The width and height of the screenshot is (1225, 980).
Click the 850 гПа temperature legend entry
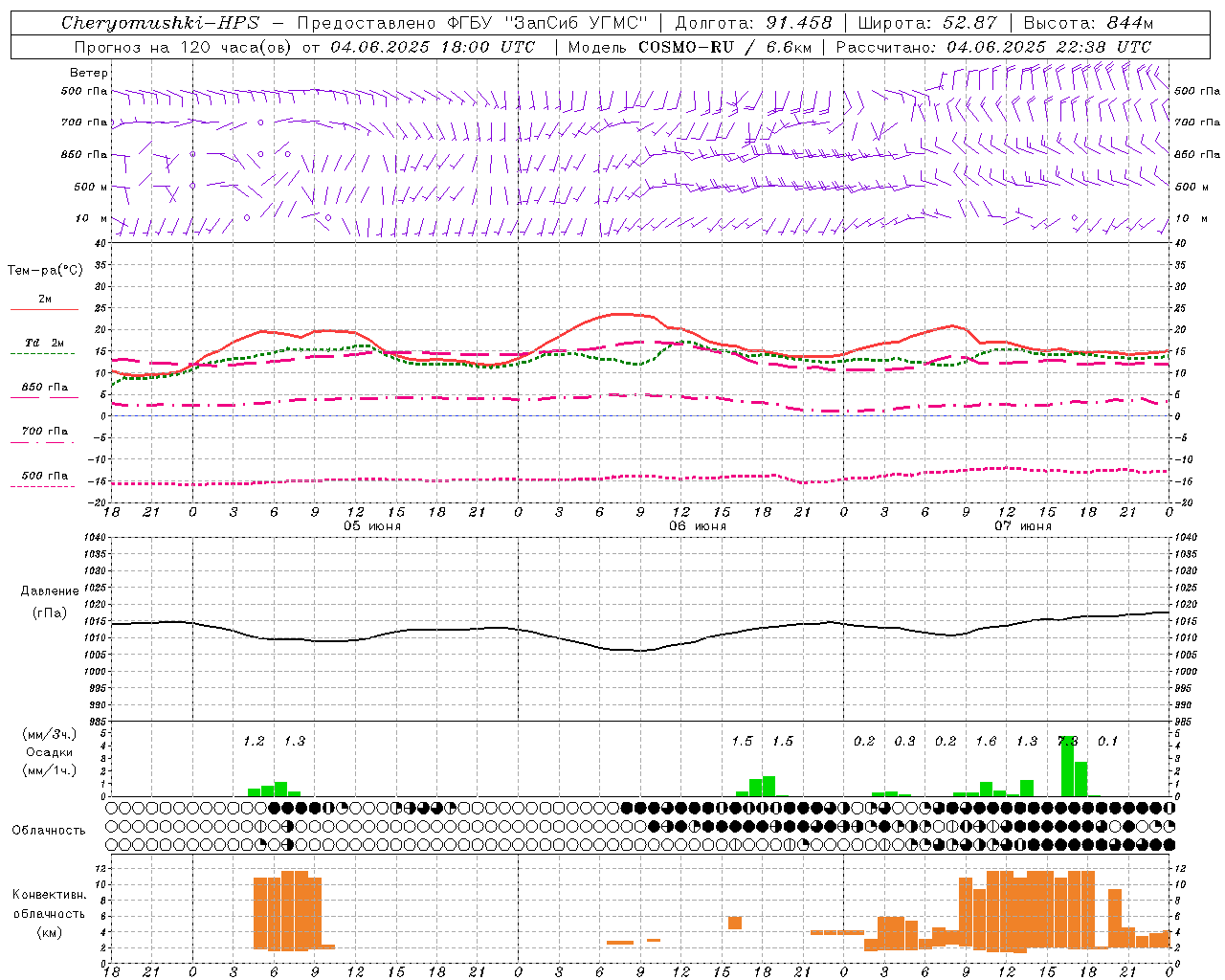pyautogui.click(x=44, y=388)
